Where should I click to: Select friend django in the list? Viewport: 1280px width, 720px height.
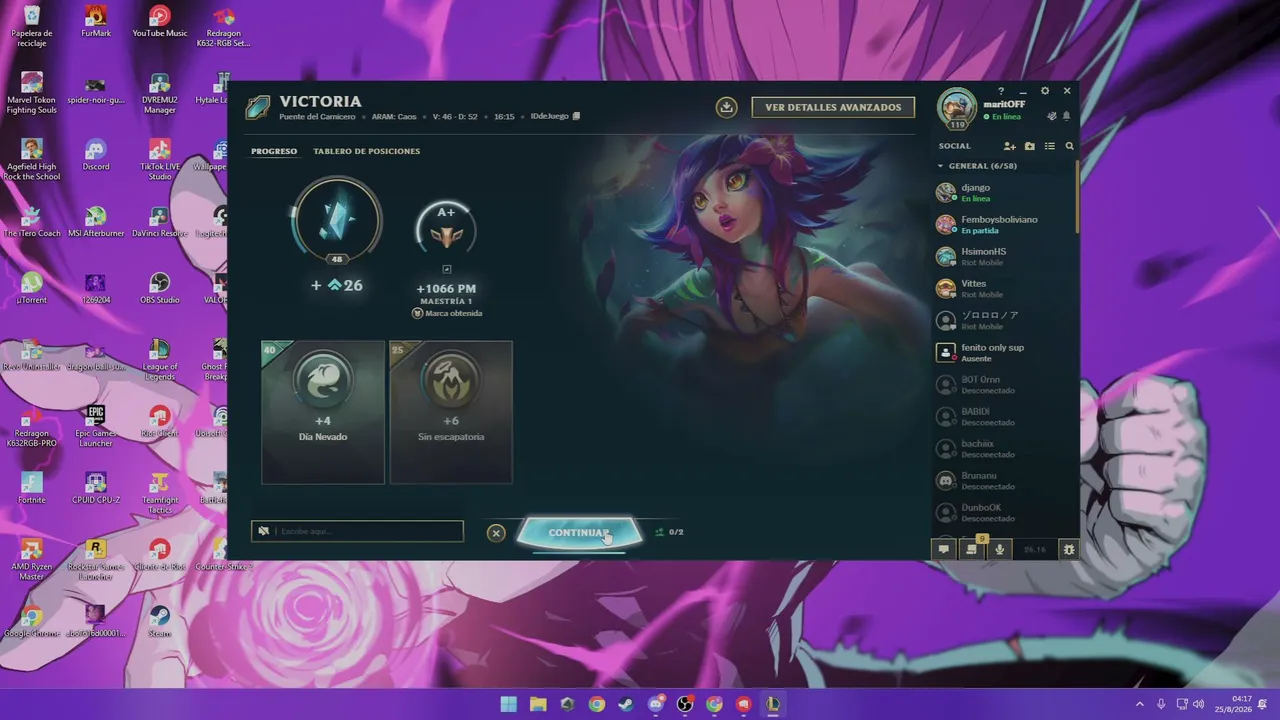click(x=1004, y=192)
